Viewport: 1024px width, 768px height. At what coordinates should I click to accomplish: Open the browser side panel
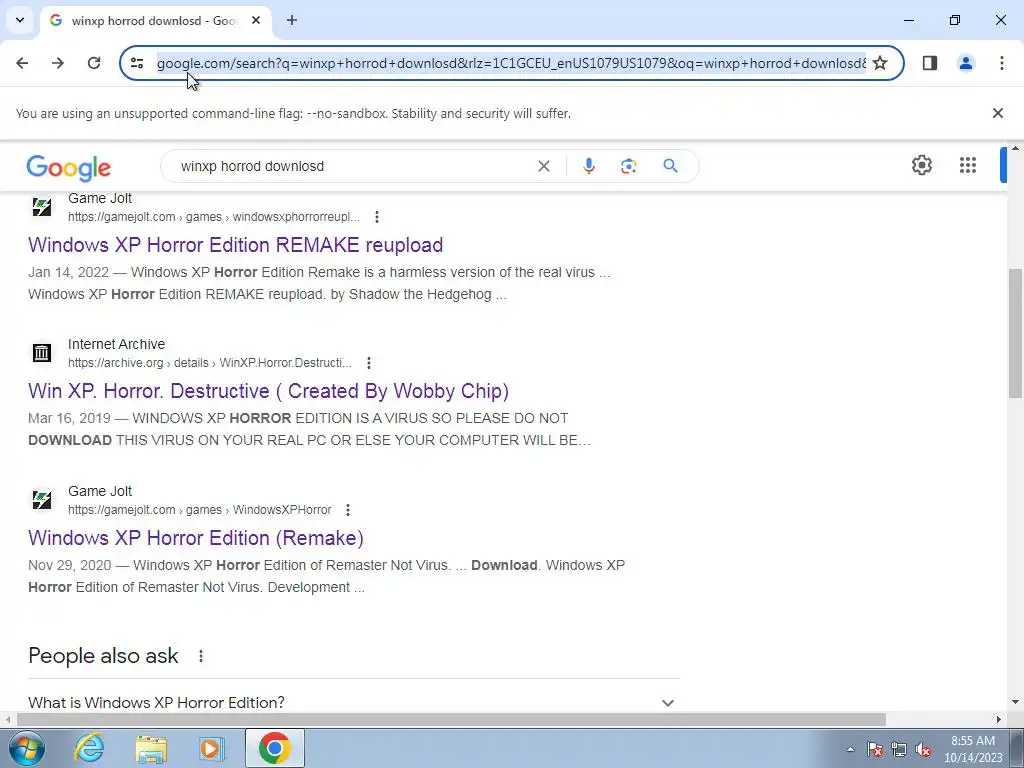pyautogui.click(x=929, y=63)
